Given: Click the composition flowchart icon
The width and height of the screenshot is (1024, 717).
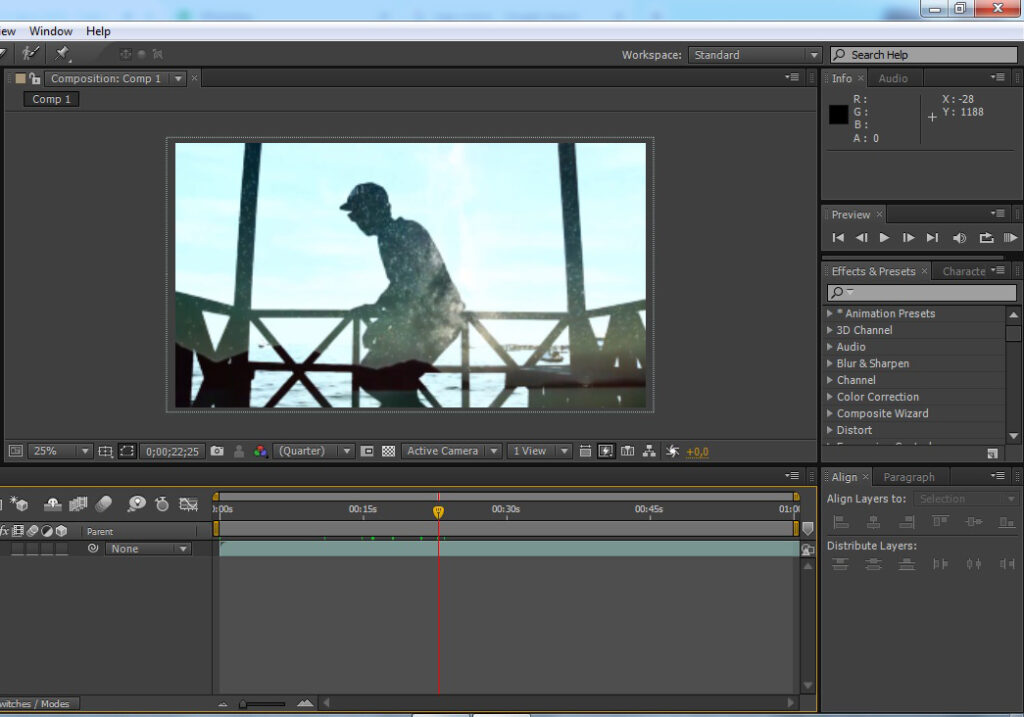Looking at the screenshot, I should click(649, 451).
